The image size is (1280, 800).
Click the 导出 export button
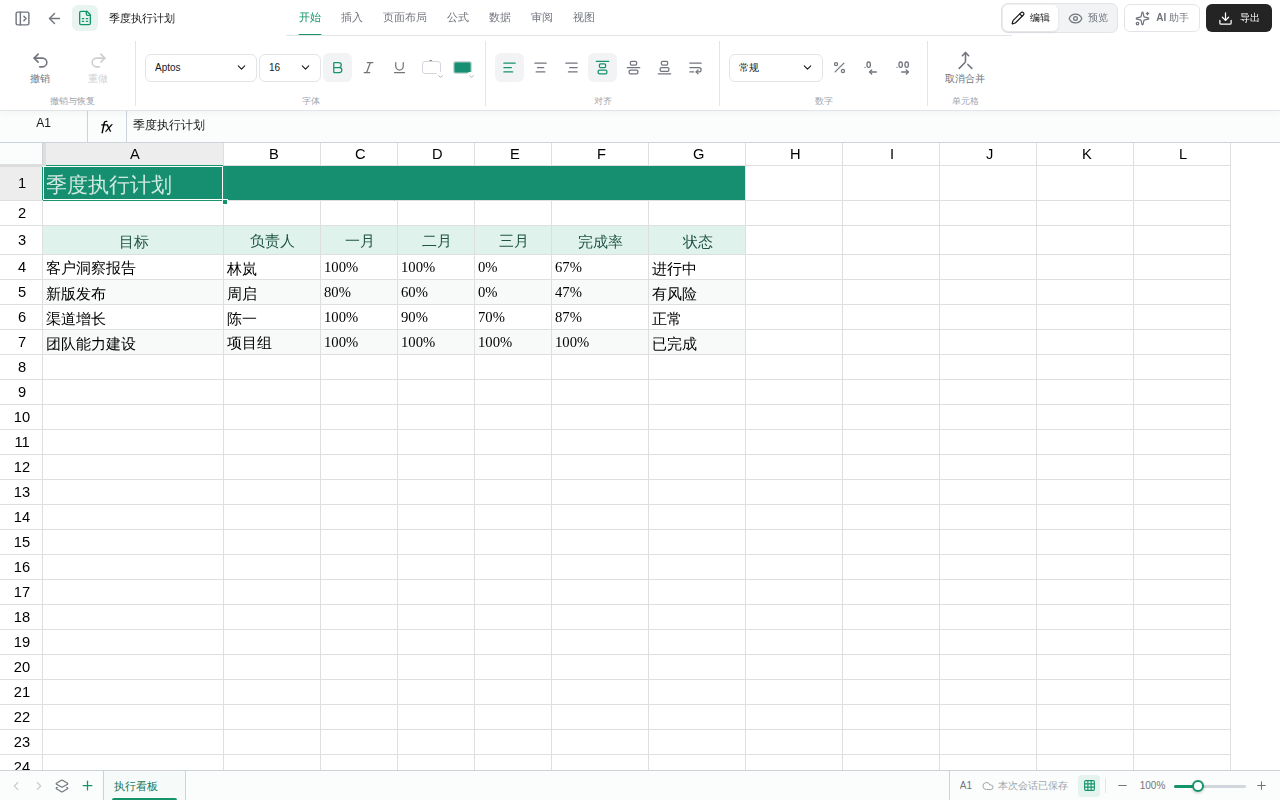point(1239,18)
